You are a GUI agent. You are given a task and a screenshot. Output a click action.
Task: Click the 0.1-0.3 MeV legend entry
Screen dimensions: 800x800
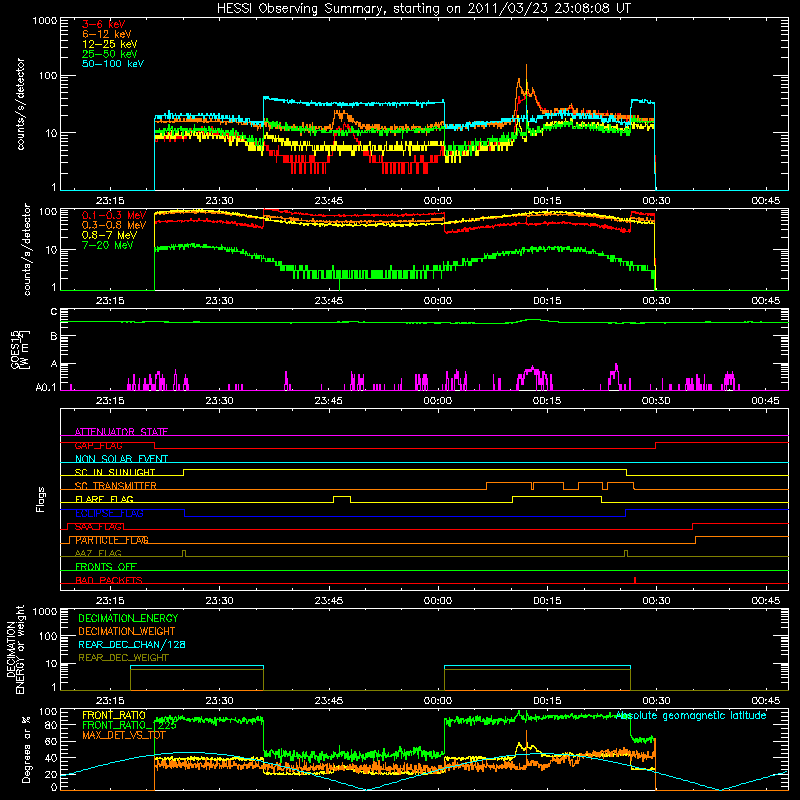click(114, 215)
